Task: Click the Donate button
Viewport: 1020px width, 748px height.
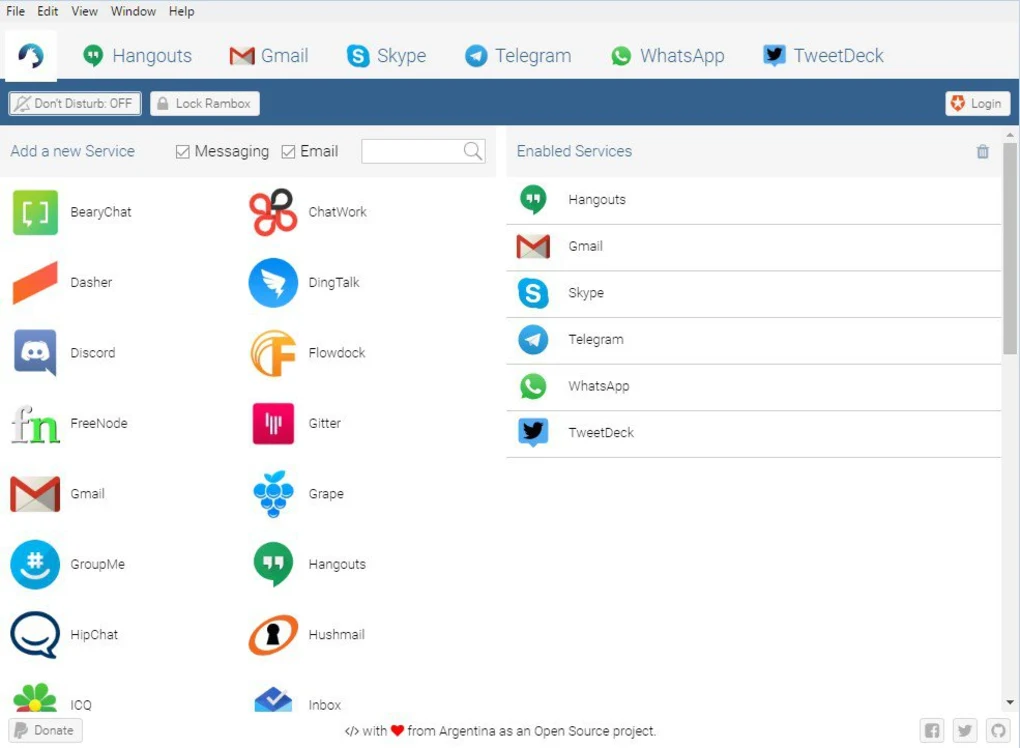Action: click(x=45, y=731)
